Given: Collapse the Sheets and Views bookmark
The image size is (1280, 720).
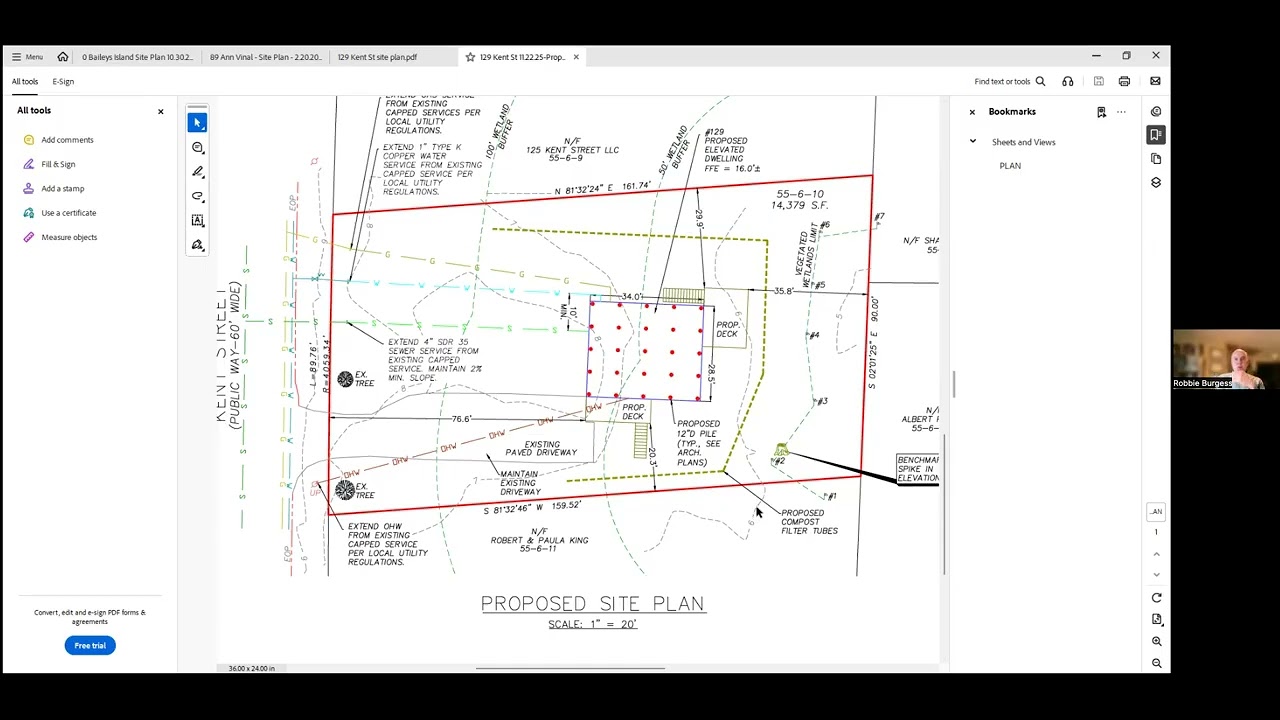Looking at the screenshot, I should 973,141.
